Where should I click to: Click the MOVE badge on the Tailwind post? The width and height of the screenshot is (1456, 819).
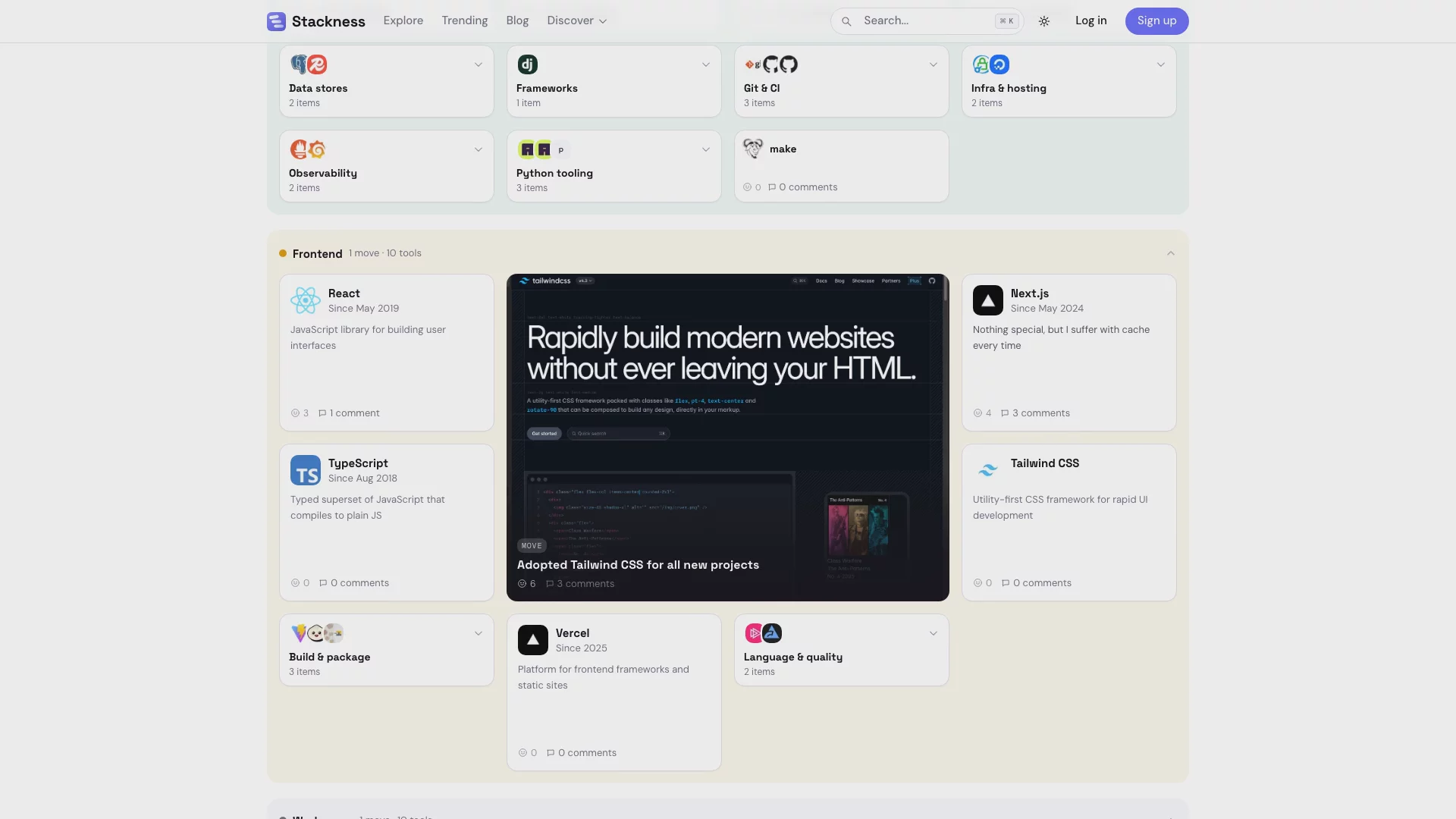[x=532, y=546]
